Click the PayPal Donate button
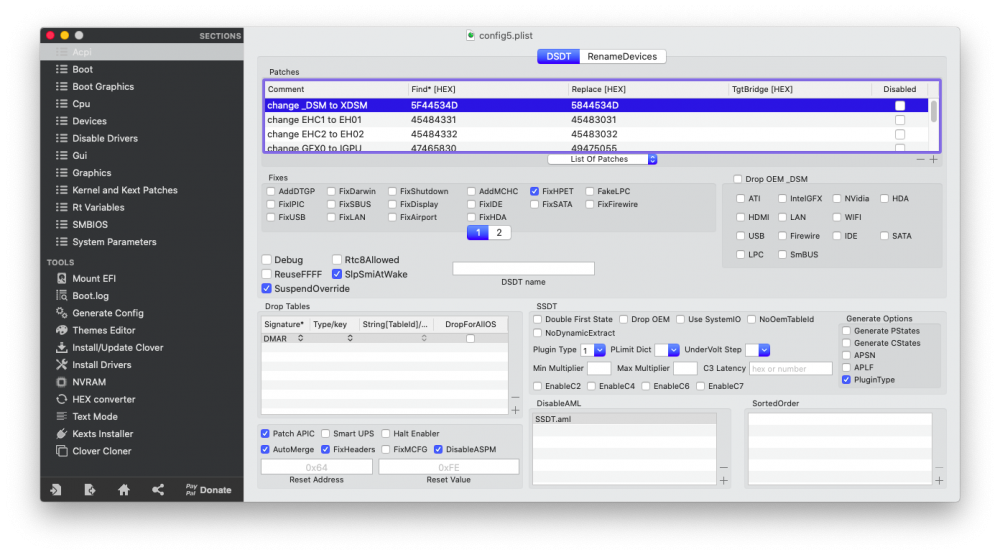 pyautogui.click(x=209, y=489)
